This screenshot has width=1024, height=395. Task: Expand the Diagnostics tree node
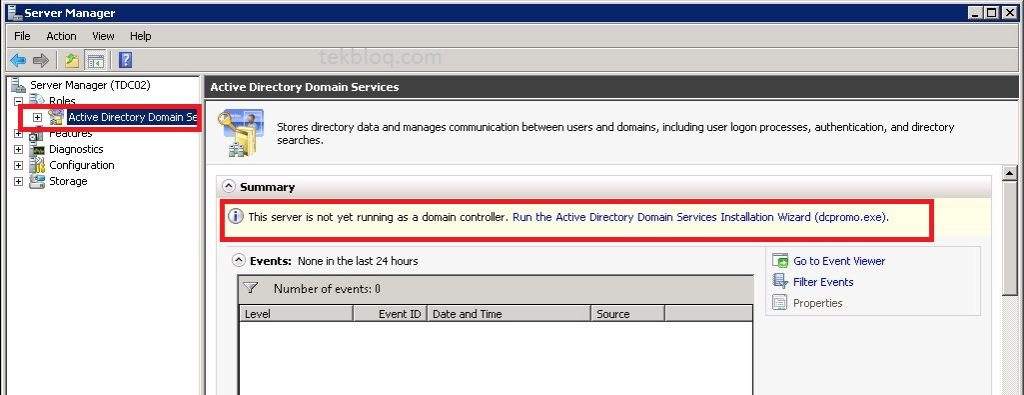[x=18, y=150]
